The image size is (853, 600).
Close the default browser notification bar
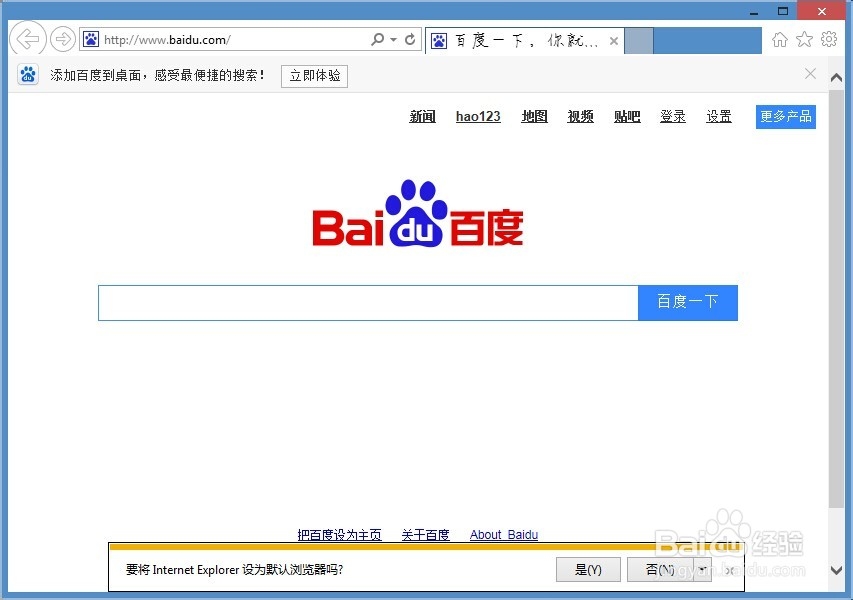(x=729, y=570)
